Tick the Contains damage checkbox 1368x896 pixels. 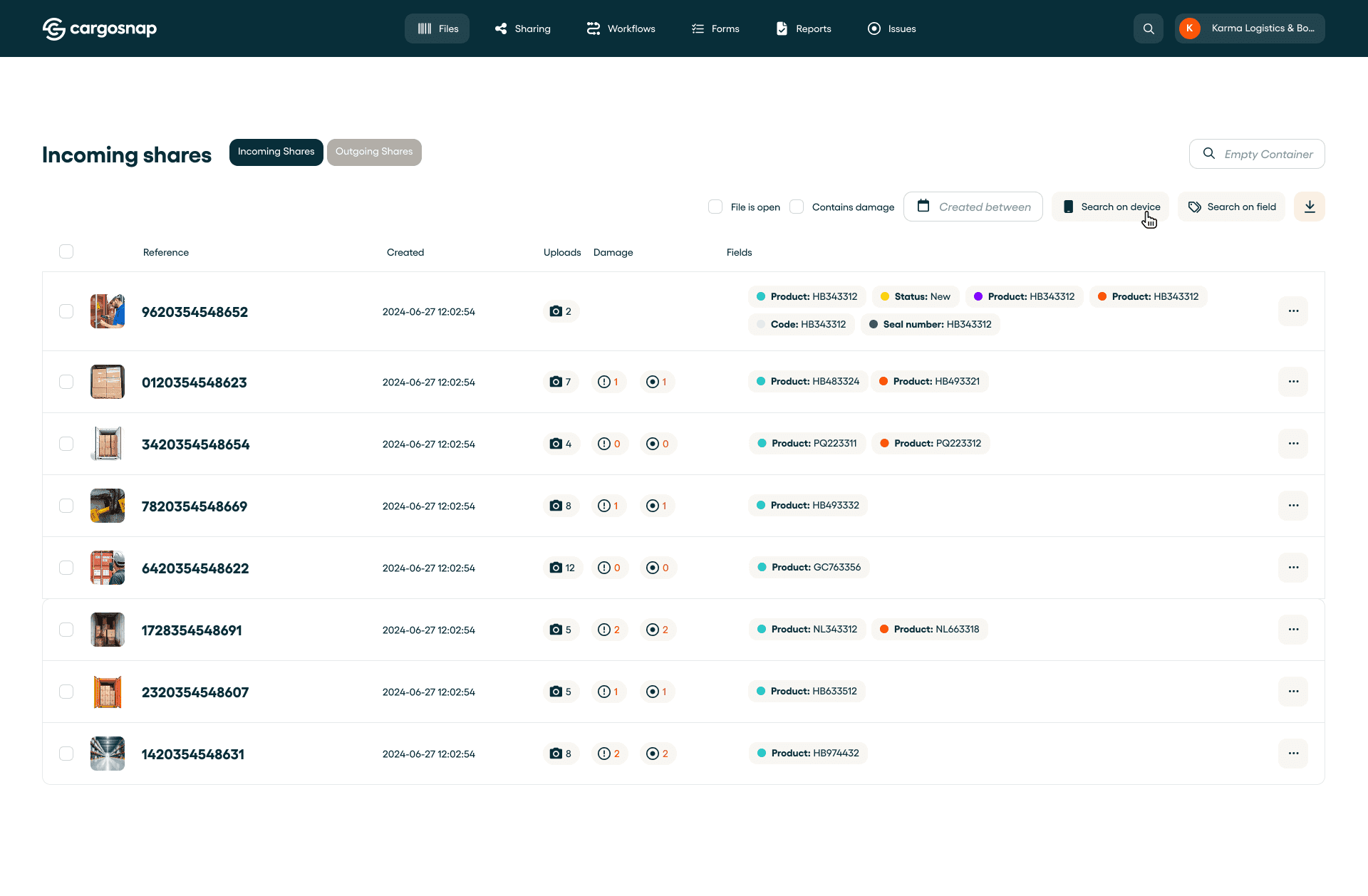tap(797, 207)
